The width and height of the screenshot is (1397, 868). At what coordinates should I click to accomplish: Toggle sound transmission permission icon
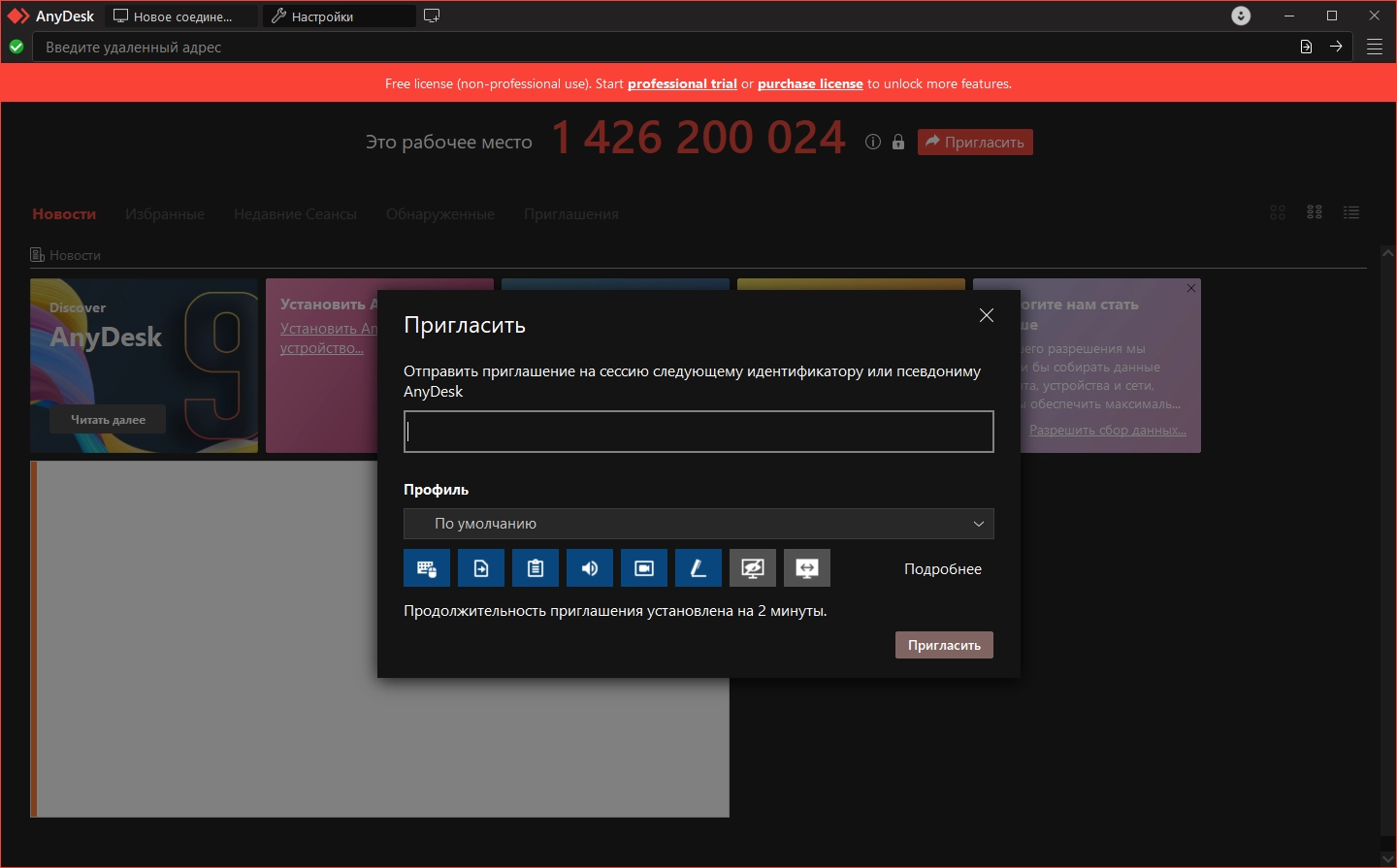590,568
